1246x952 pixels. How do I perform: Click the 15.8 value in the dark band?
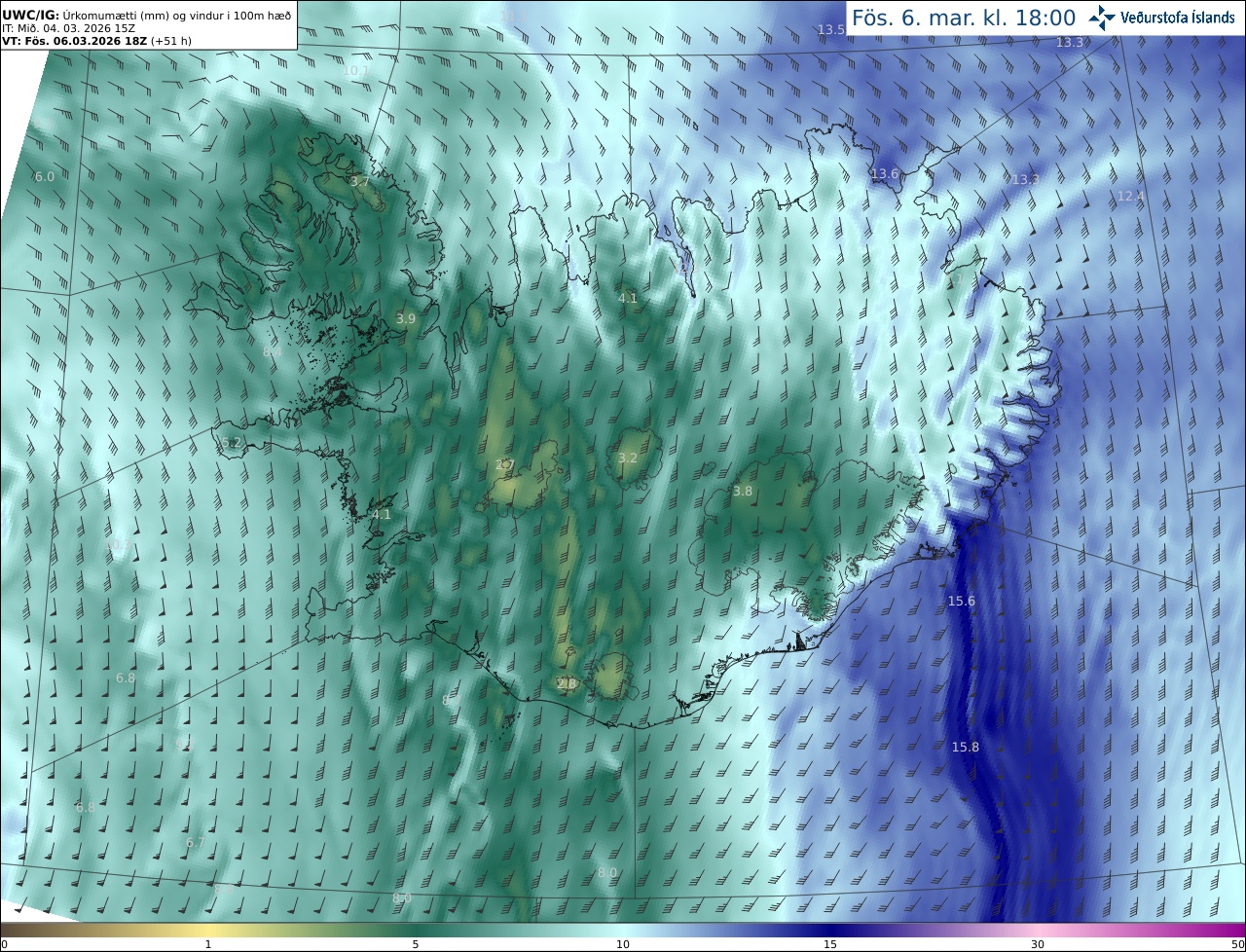click(965, 747)
